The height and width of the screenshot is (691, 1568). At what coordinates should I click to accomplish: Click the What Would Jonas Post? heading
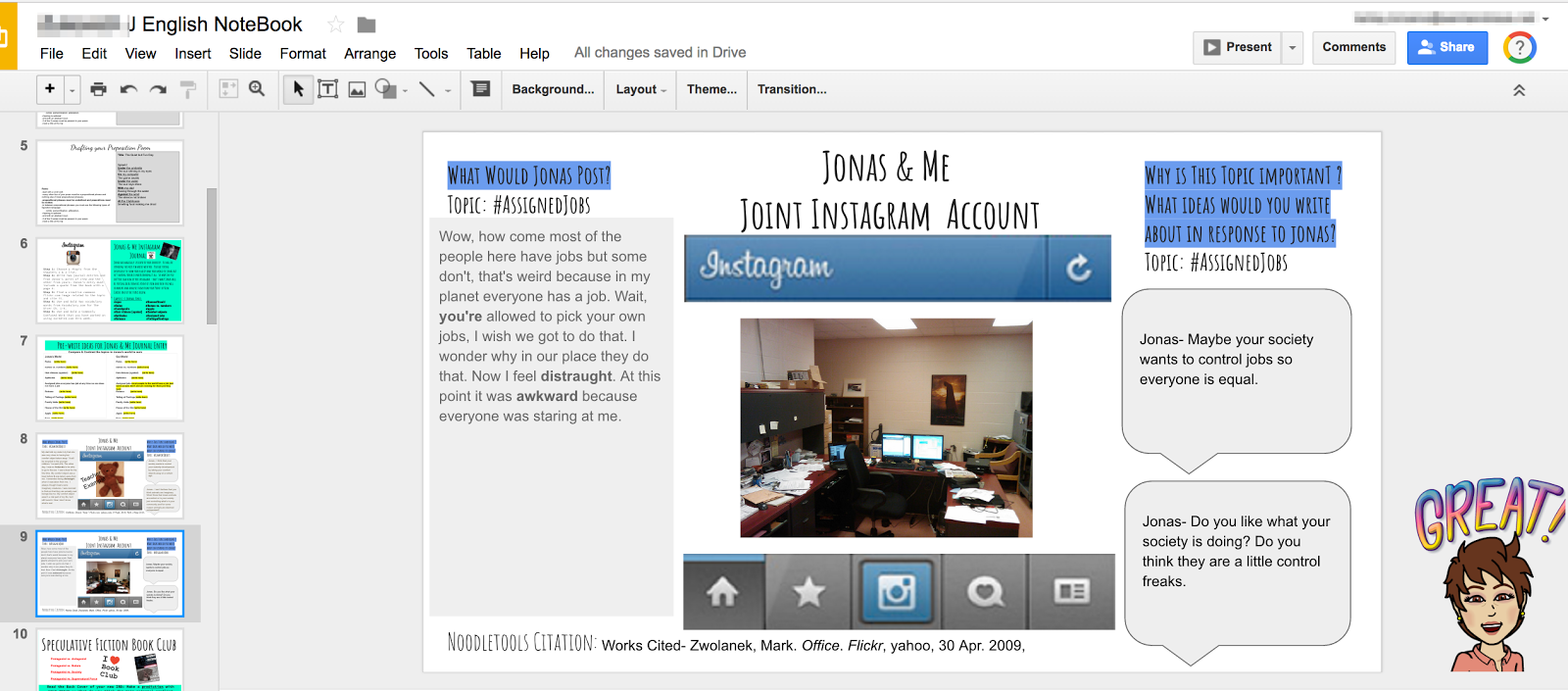coord(529,175)
